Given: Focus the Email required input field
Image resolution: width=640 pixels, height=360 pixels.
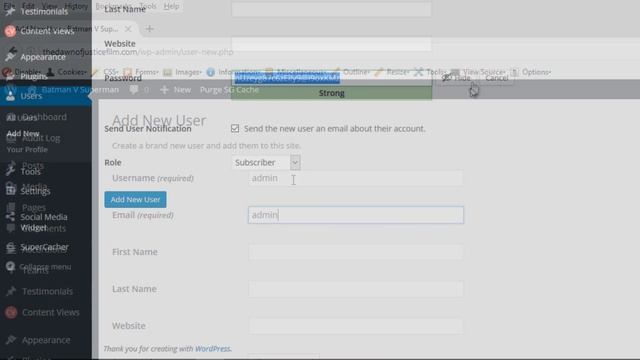Looking at the screenshot, I should click(356, 215).
